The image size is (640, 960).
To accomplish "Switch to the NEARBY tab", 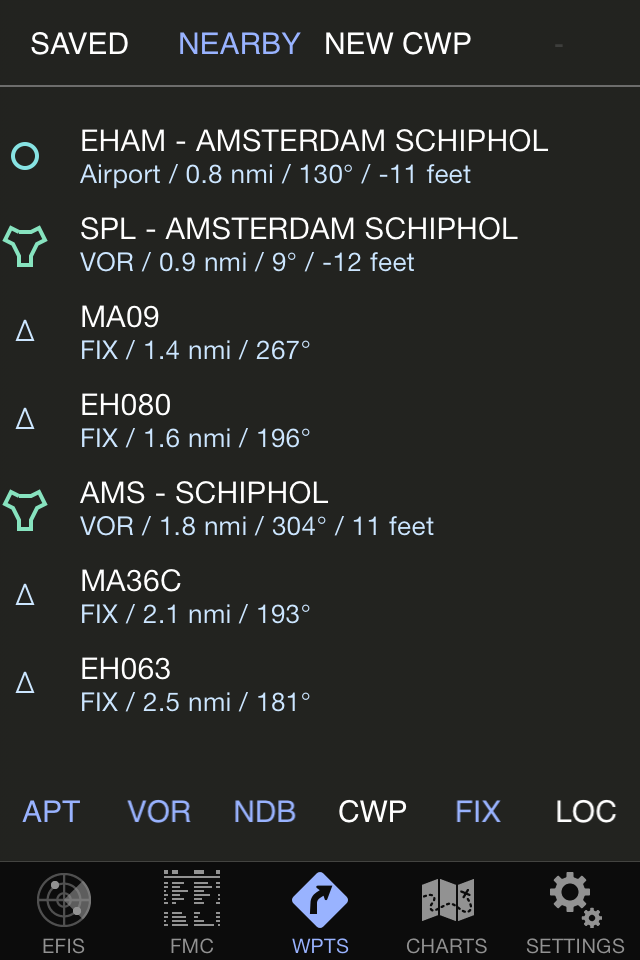I will pyautogui.click(x=239, y=44).
